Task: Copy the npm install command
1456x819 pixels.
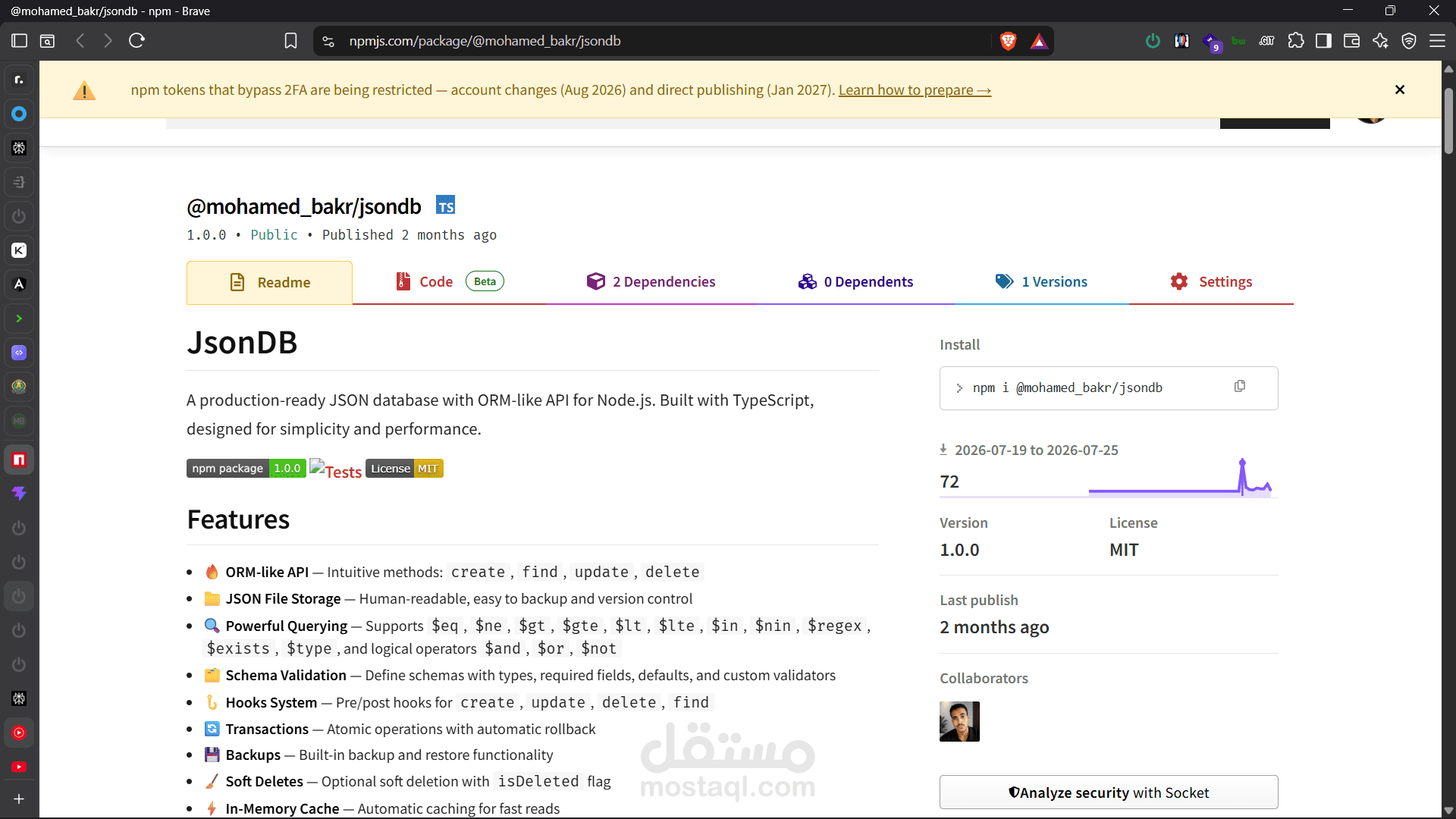Action: 1240,387
